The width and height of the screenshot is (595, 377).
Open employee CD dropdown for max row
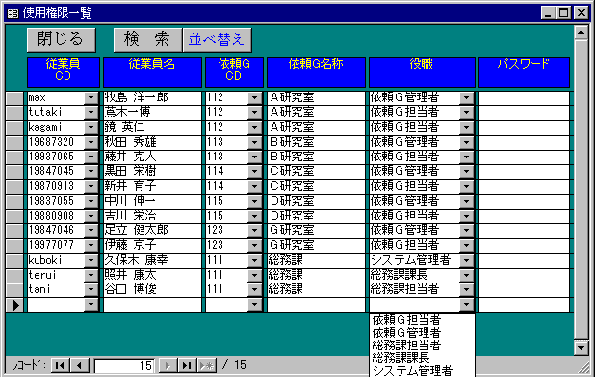coord(91,98)
